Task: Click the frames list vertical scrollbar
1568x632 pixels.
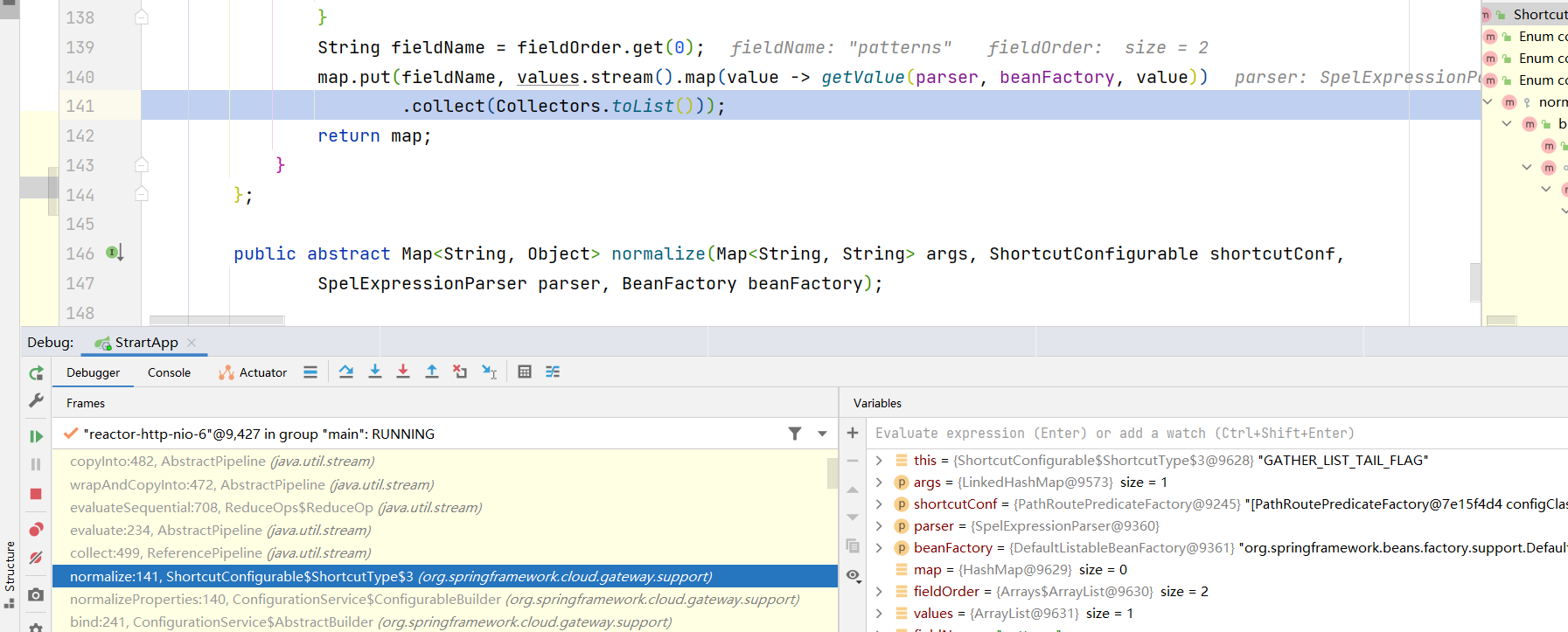Action: coord(833,474)
